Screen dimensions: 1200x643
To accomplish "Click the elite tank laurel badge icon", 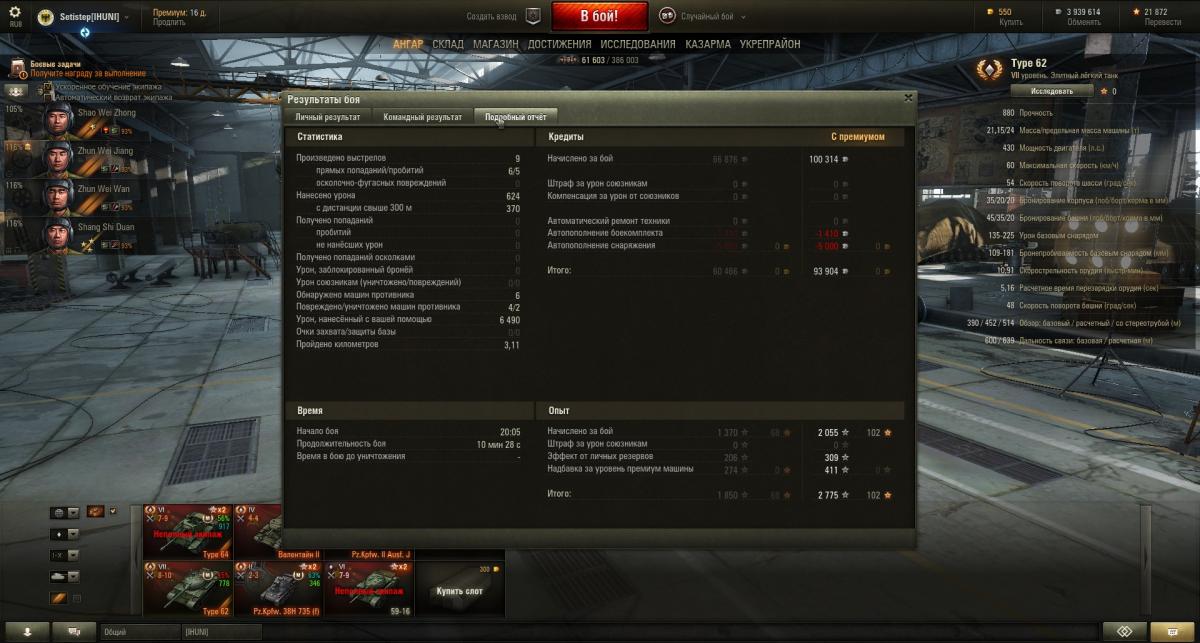I will [x=992, y=70].
